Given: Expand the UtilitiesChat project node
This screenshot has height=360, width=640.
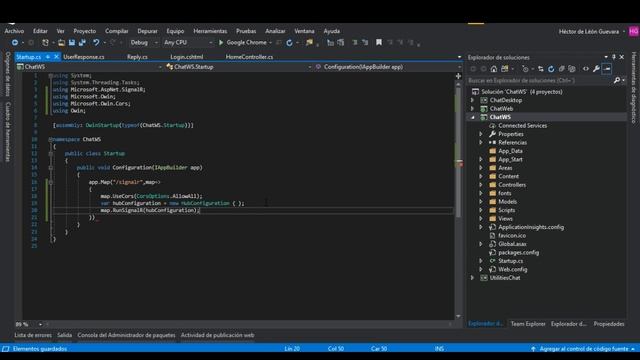Looking at the screenshot, I should 473,278.
